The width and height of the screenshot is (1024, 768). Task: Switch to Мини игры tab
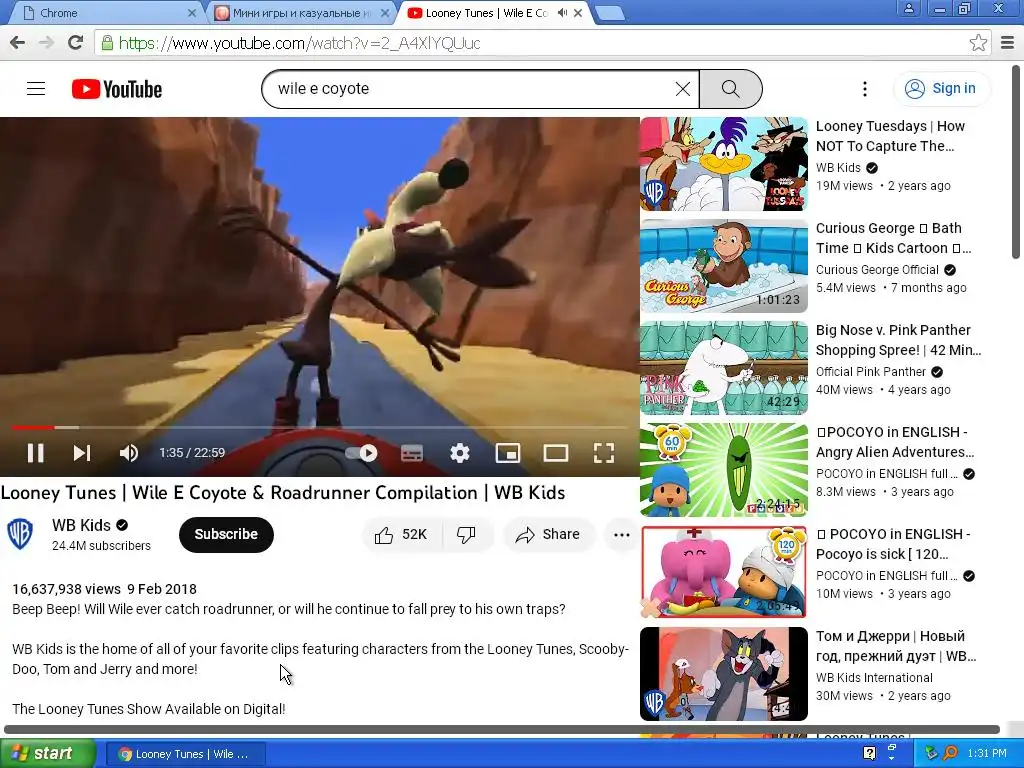tap(302, 13)
